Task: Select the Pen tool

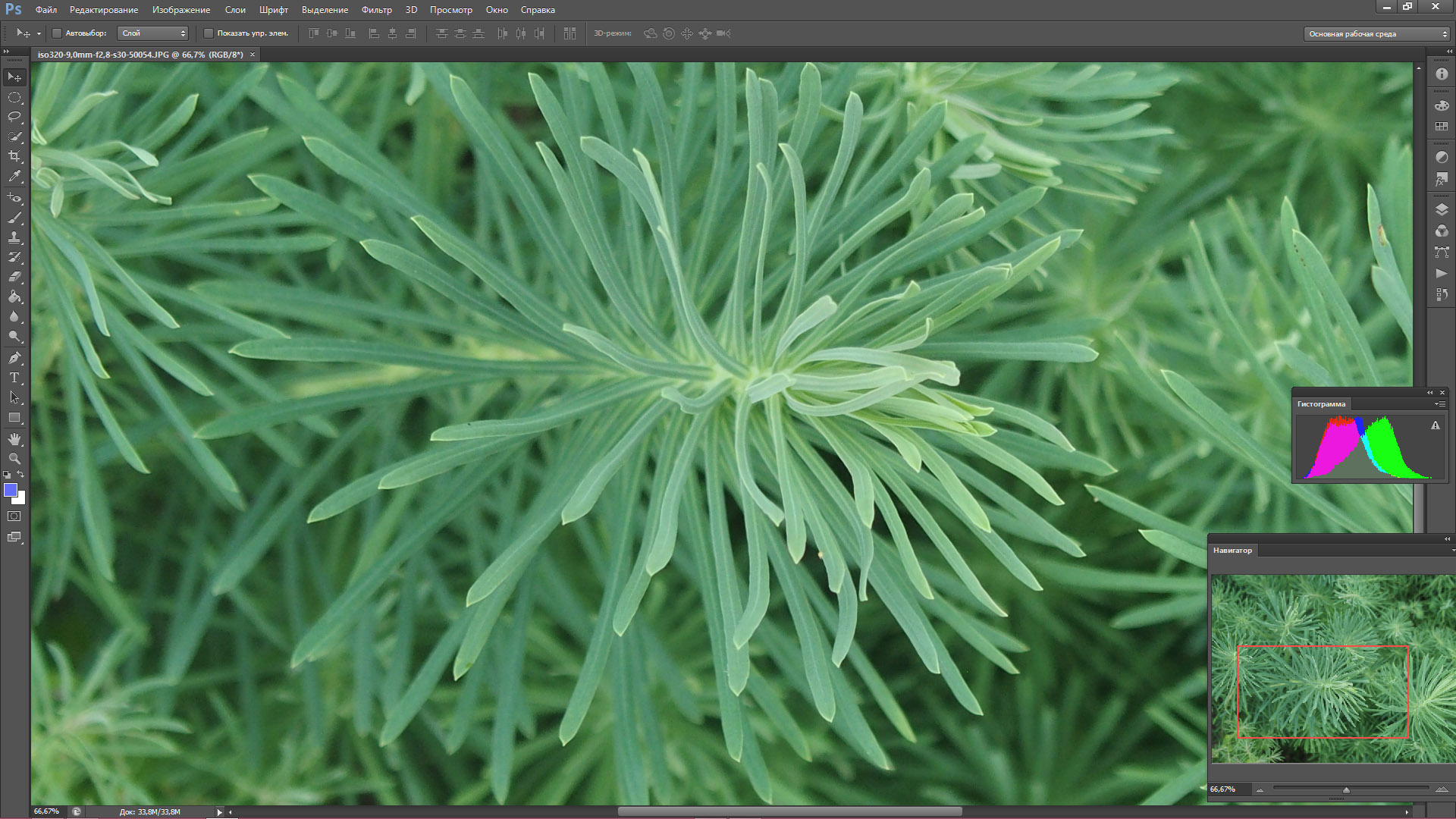Action: [14, 357]
